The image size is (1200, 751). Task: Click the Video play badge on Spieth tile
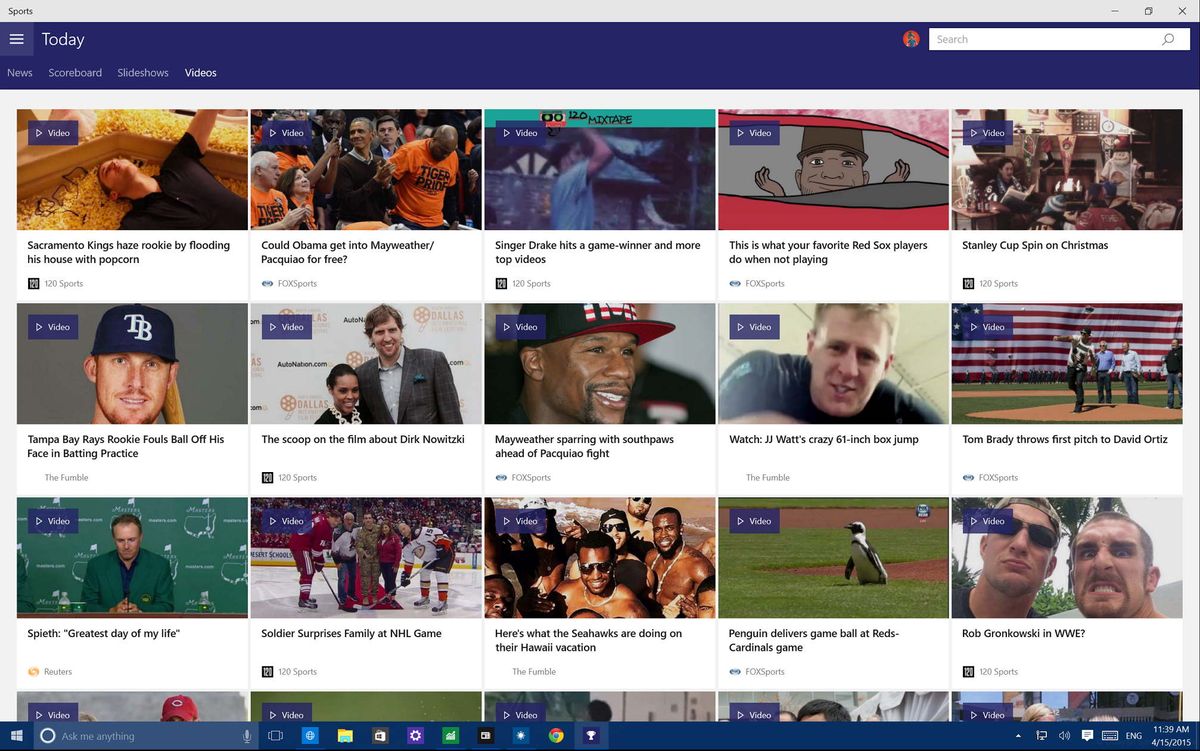52,521
